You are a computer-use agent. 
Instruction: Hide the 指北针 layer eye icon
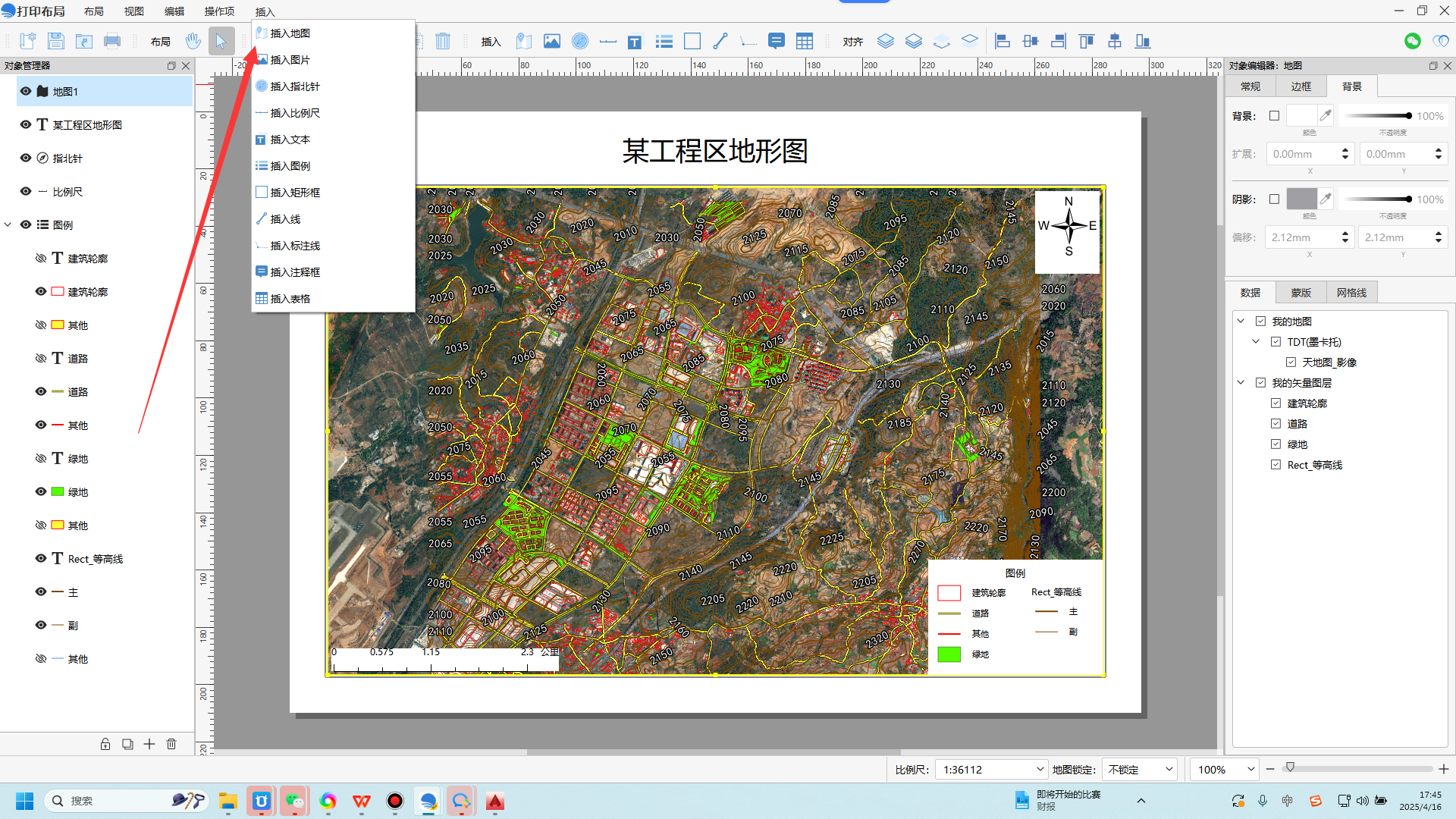pyautogui.click(x=26, y=158)
